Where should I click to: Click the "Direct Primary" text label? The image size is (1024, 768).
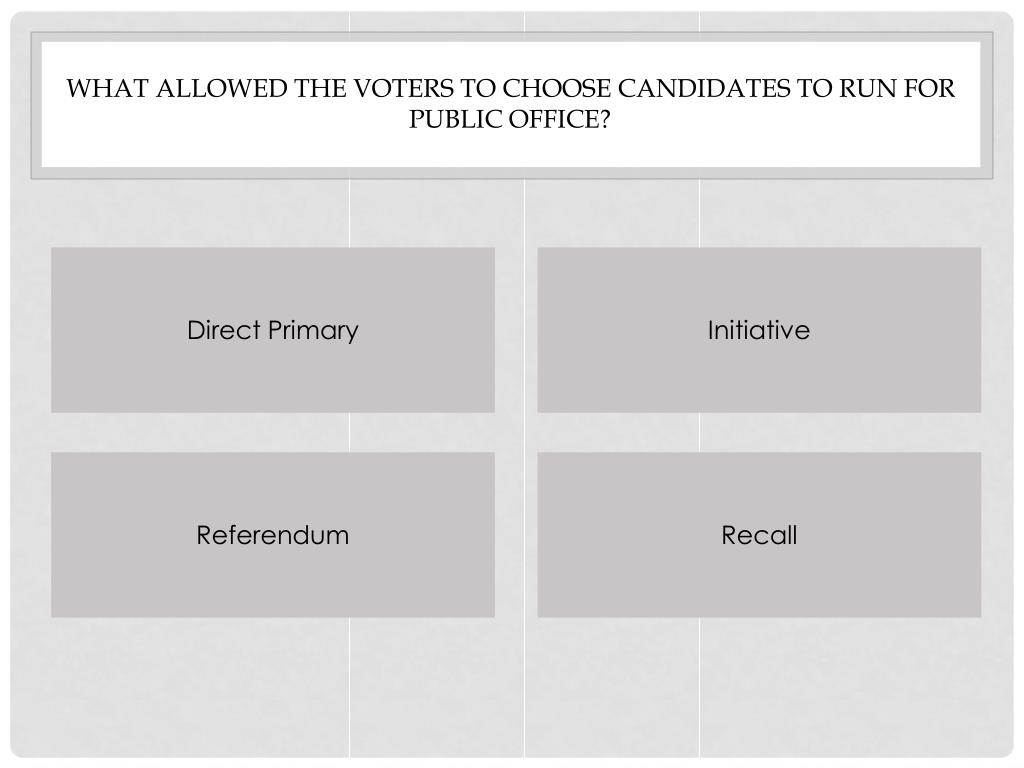coord(273,330)
